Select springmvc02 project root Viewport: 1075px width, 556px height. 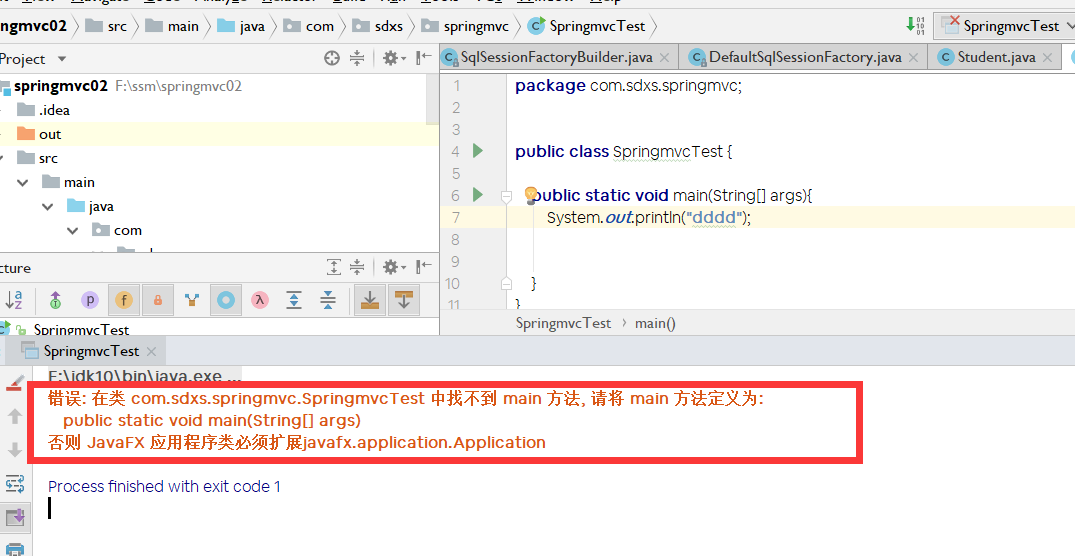tap(60, 86)
